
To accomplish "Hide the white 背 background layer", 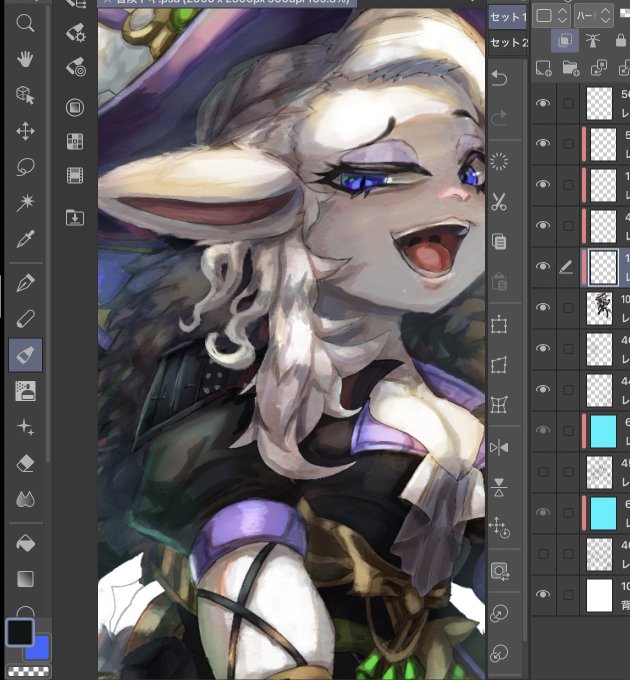I will tap(543, 594).
